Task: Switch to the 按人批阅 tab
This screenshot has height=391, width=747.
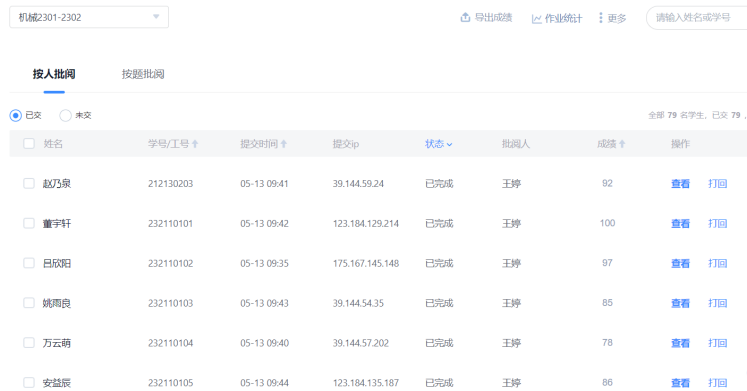Action: pos(54,74)
